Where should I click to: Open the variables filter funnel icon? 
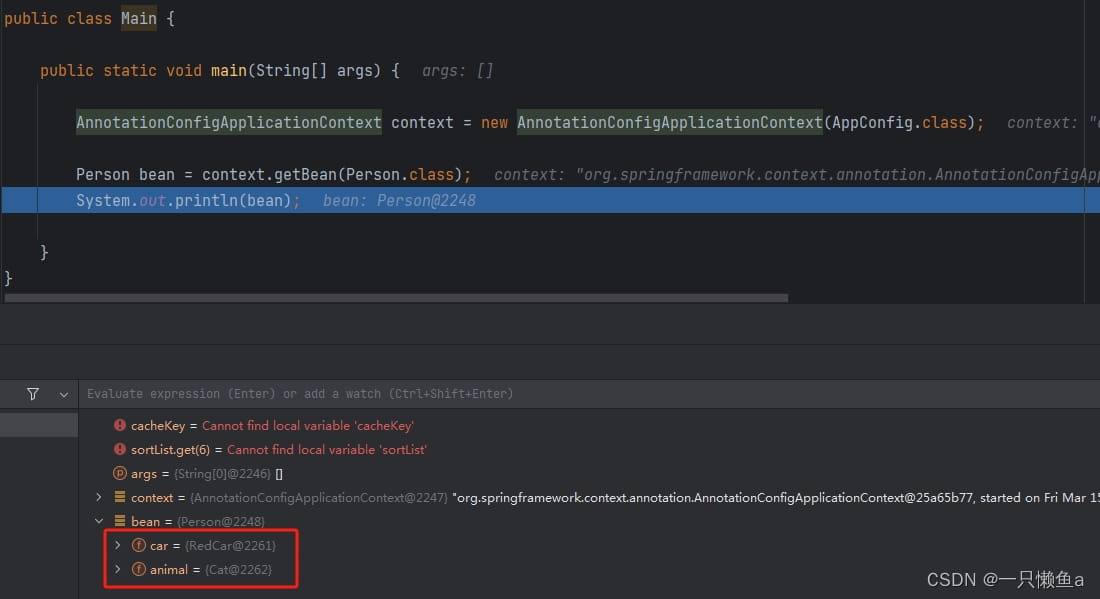point(33,394)
